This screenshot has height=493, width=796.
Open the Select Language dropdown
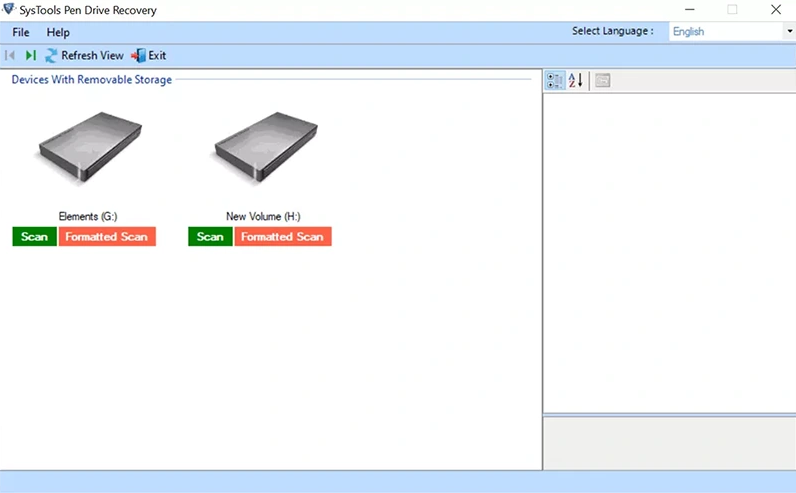pos(732,31)
